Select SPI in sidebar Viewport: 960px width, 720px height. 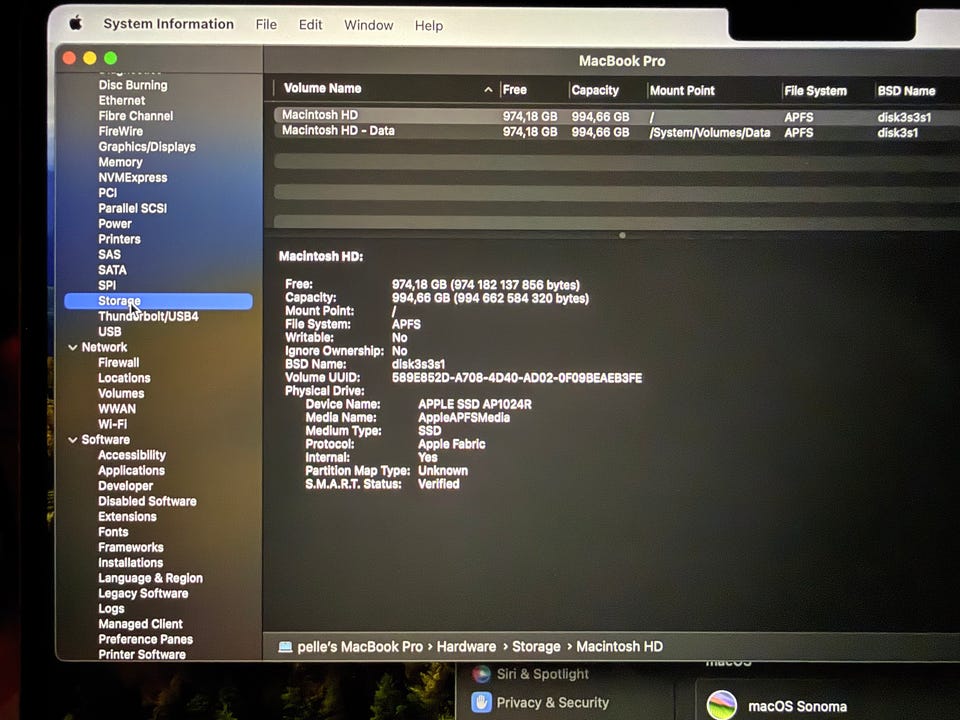click(x=107, y=285)
